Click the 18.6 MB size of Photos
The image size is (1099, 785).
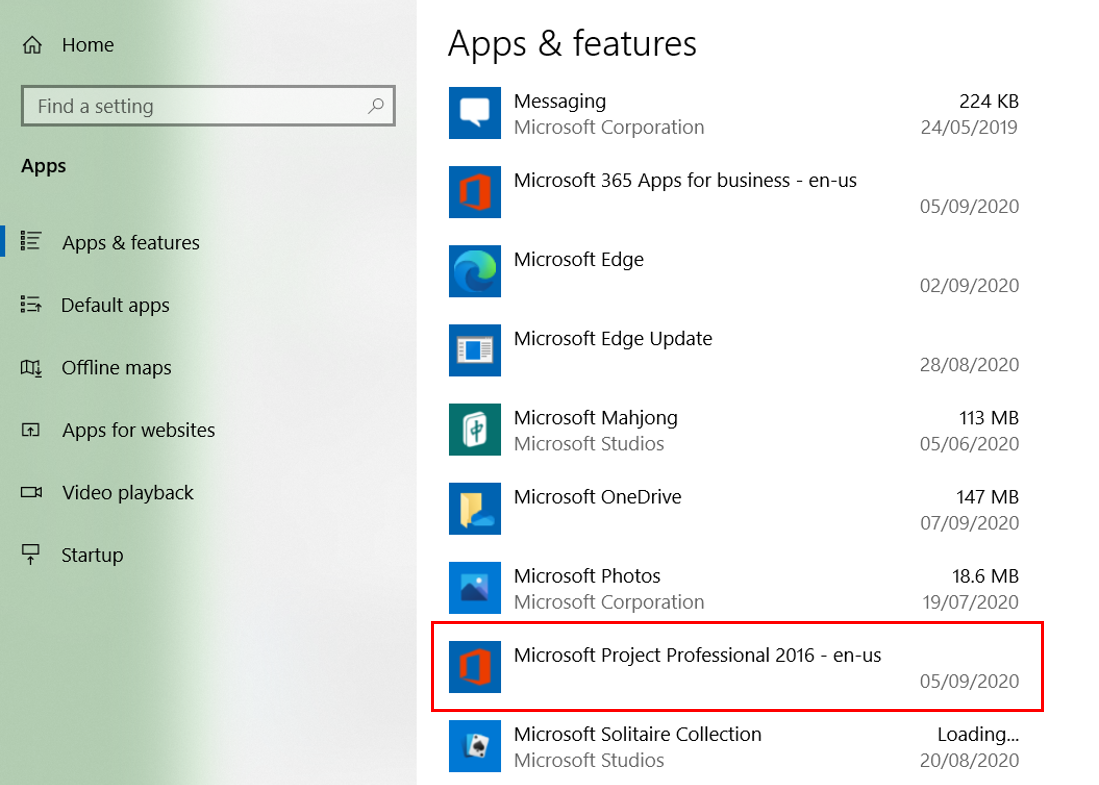coord(985,576)
